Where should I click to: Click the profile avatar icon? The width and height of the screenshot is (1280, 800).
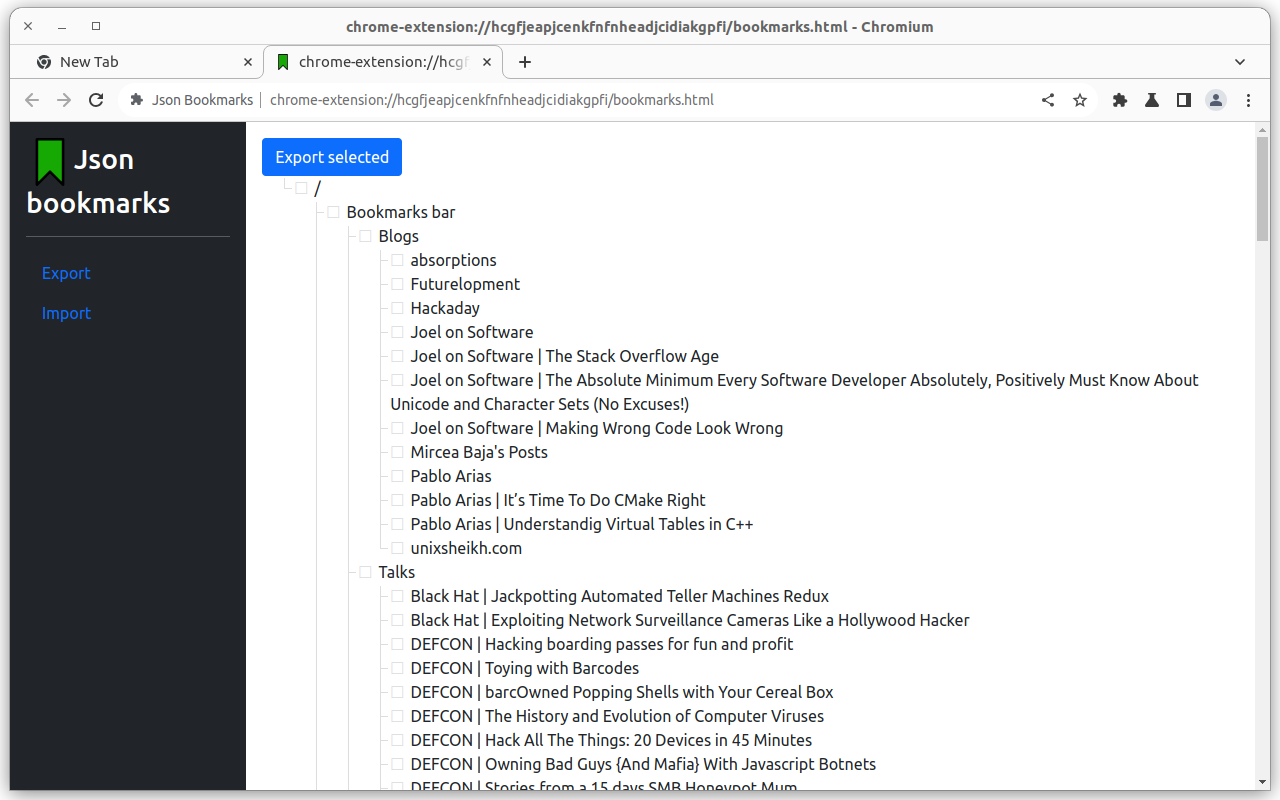coord(1215,100)
